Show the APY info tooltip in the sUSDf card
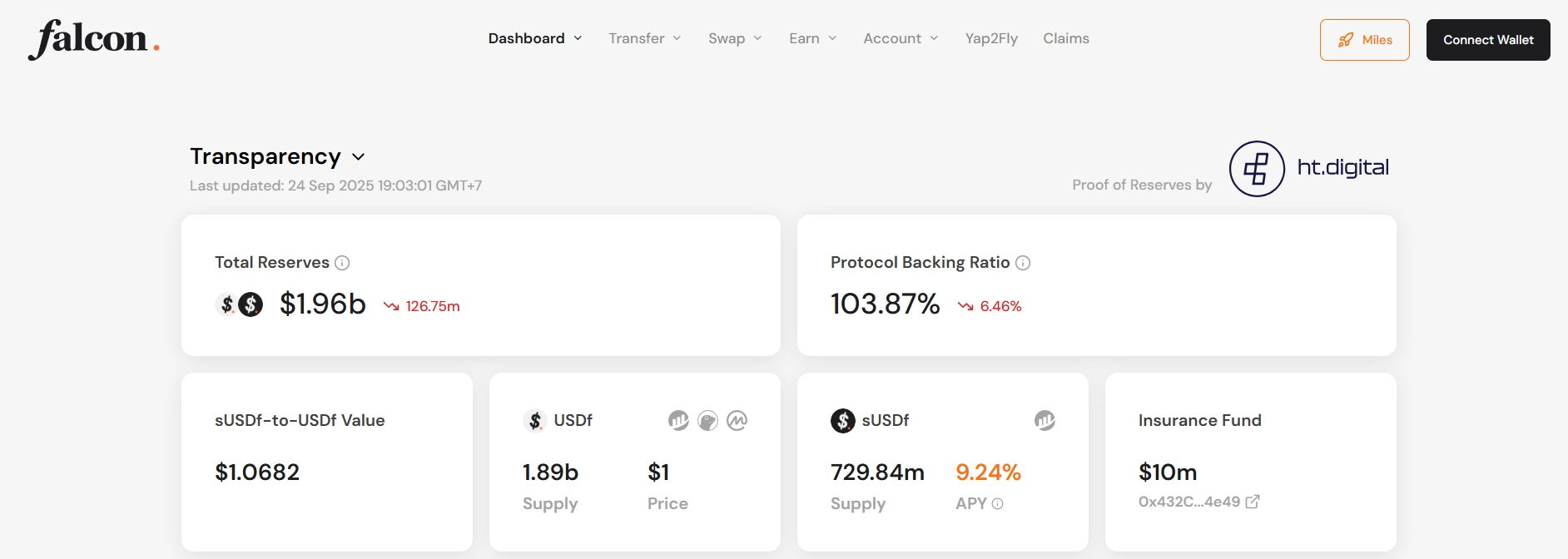Viewport: 1568px width, 559px height. pos(998,504)
